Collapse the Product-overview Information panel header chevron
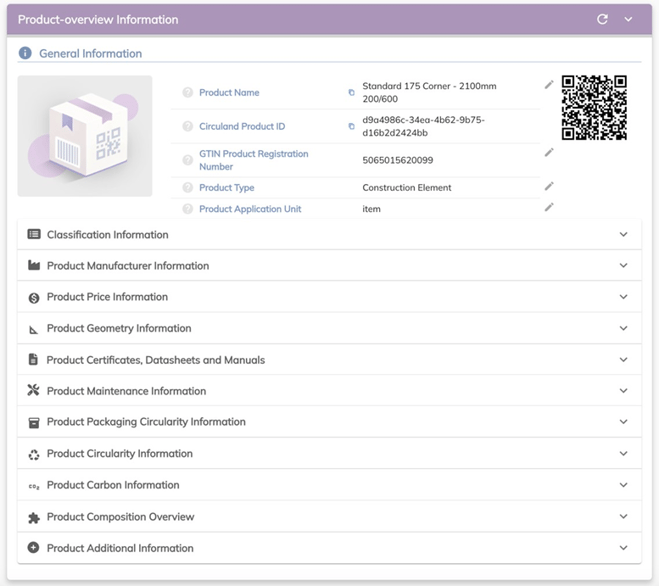Viewport: 659px width, 586px height. (x=628, y=19)
